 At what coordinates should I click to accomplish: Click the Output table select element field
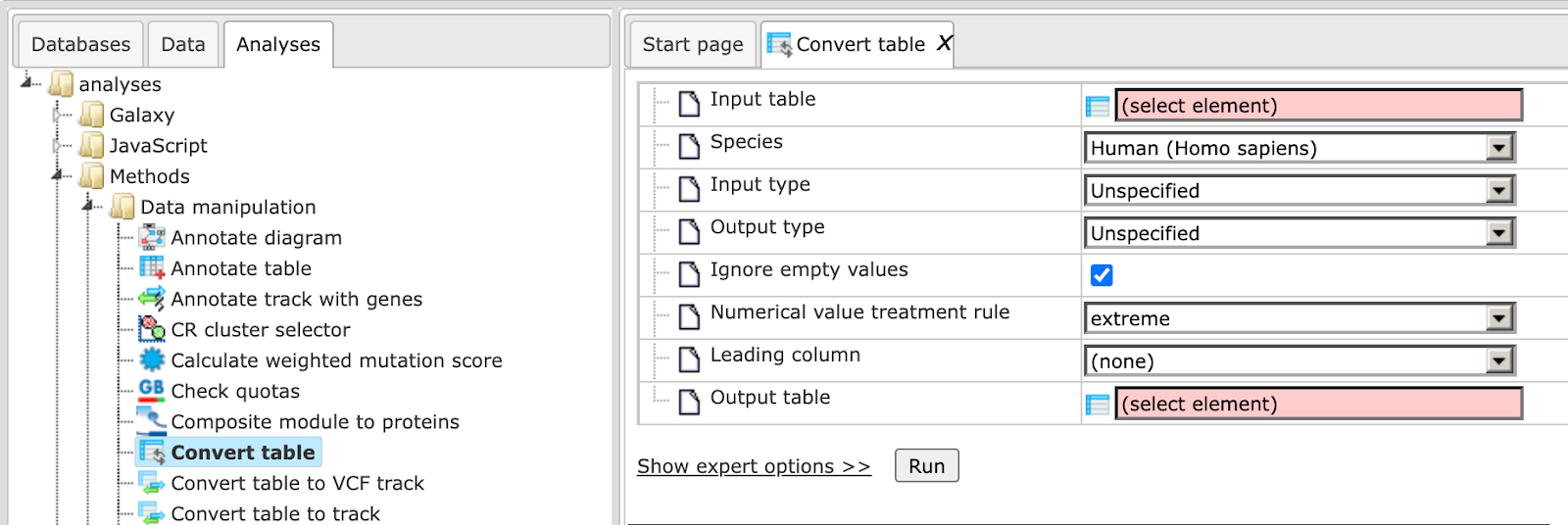click(1319, 404)
